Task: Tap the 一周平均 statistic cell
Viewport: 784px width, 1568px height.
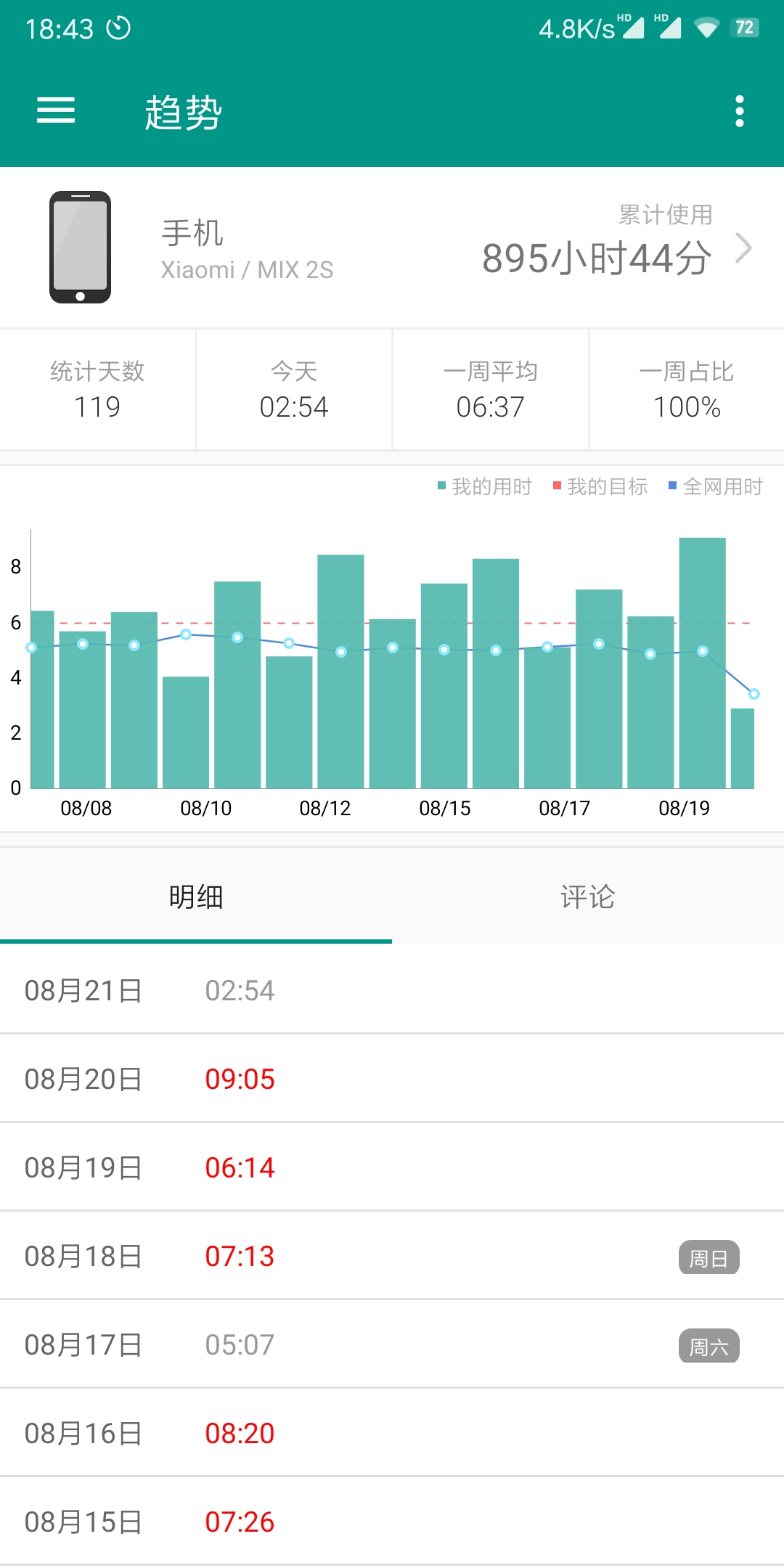Action: point(490,390)
